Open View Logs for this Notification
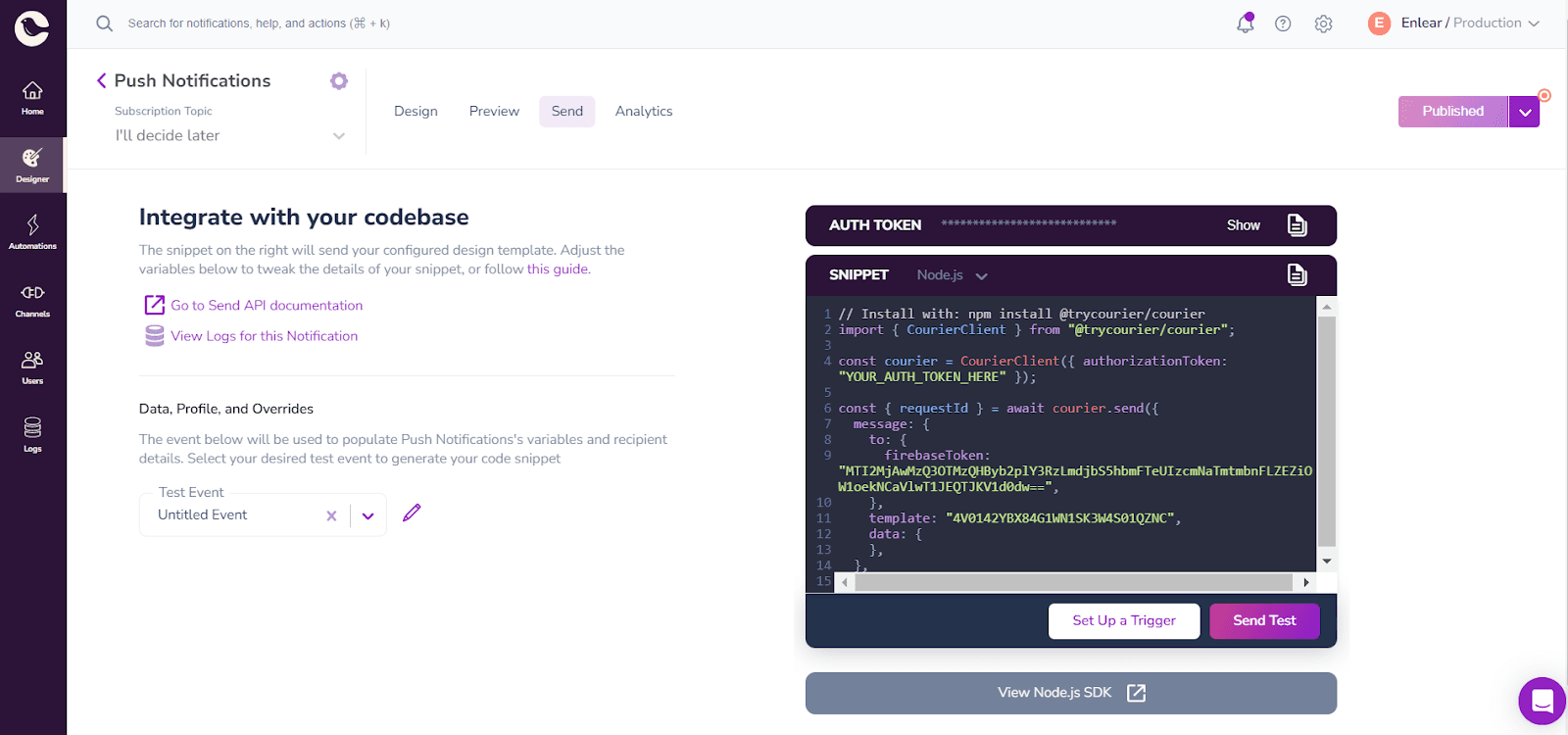Image resolution: width=1568 pixels, height=735 pixels. 265,336
